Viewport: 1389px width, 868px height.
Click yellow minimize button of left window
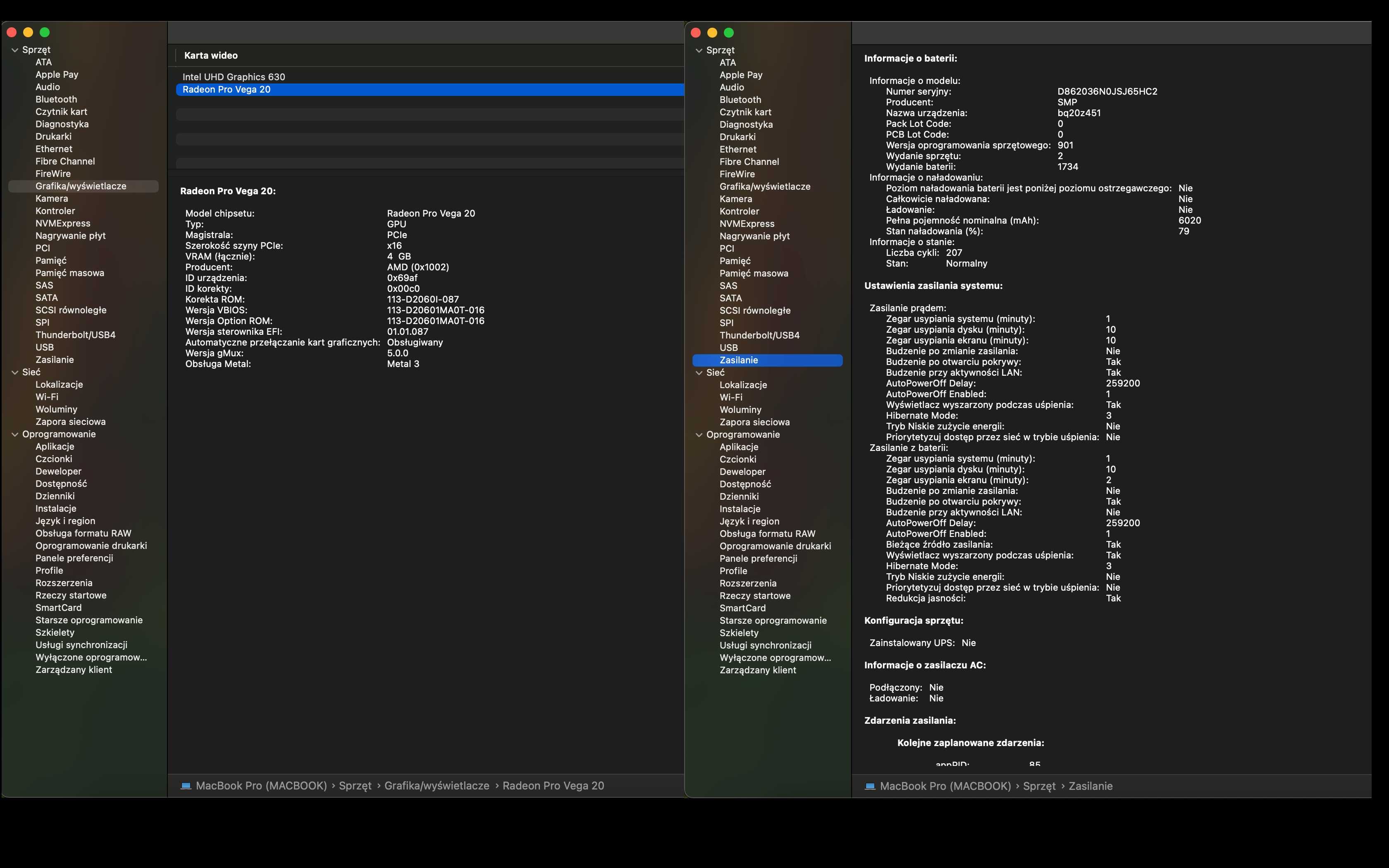click(x=28, y=32)
